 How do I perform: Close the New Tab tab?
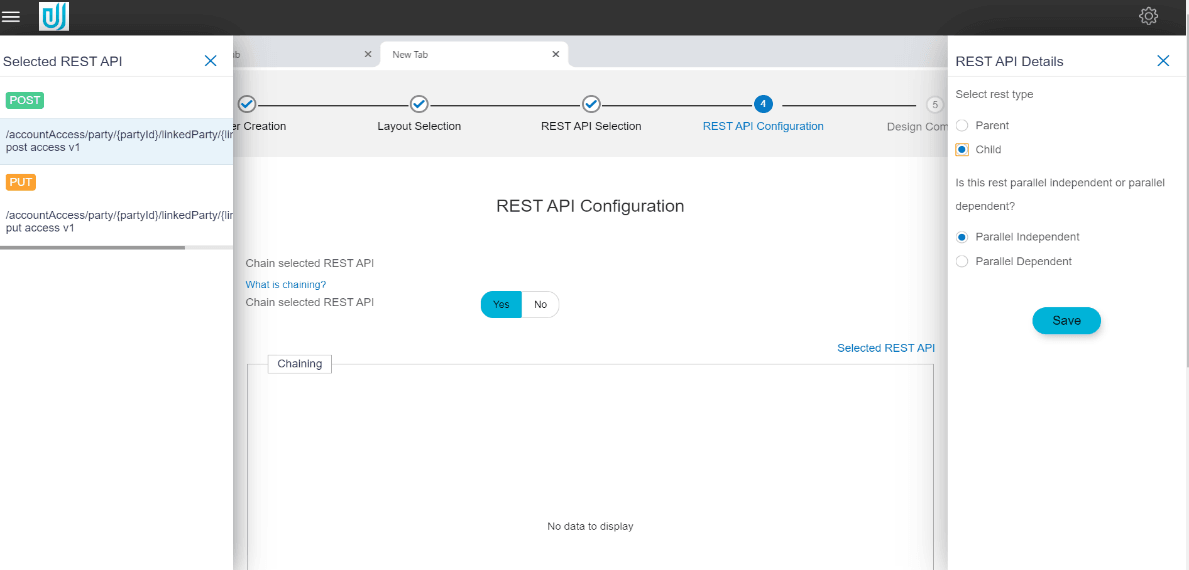pyautogui.click(x=556, y=54)
